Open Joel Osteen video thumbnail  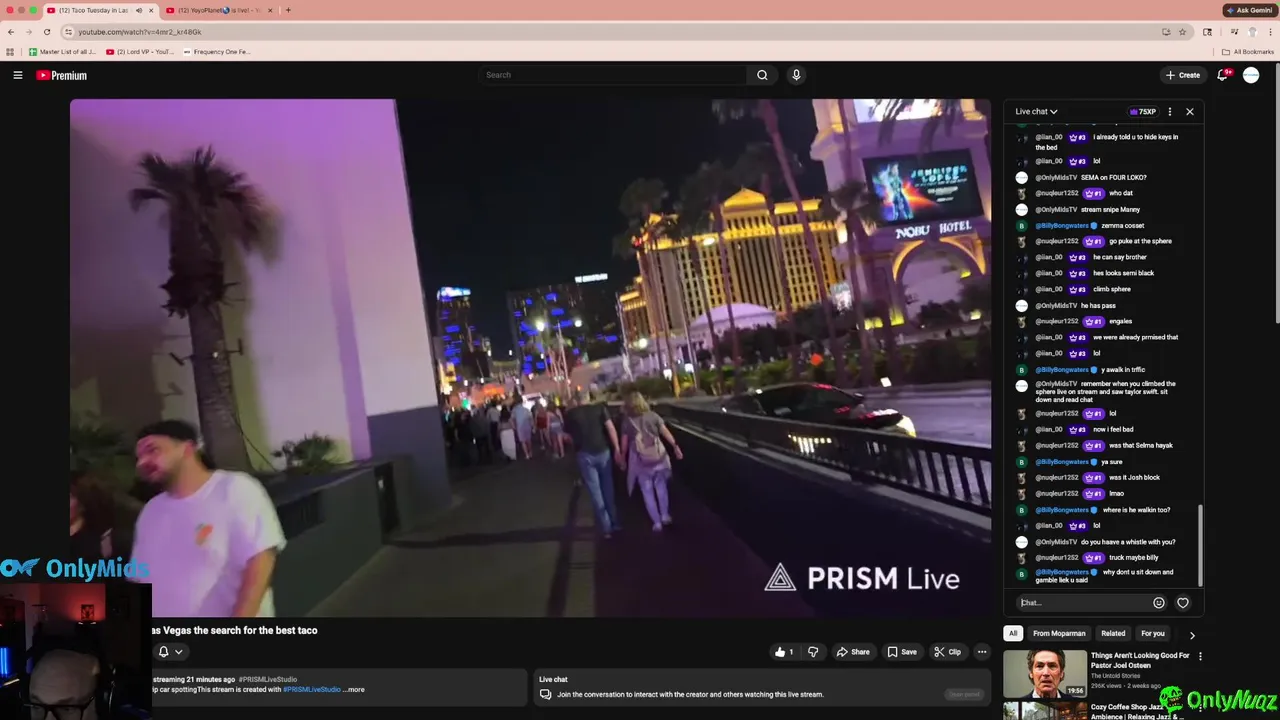(1045, 673)
